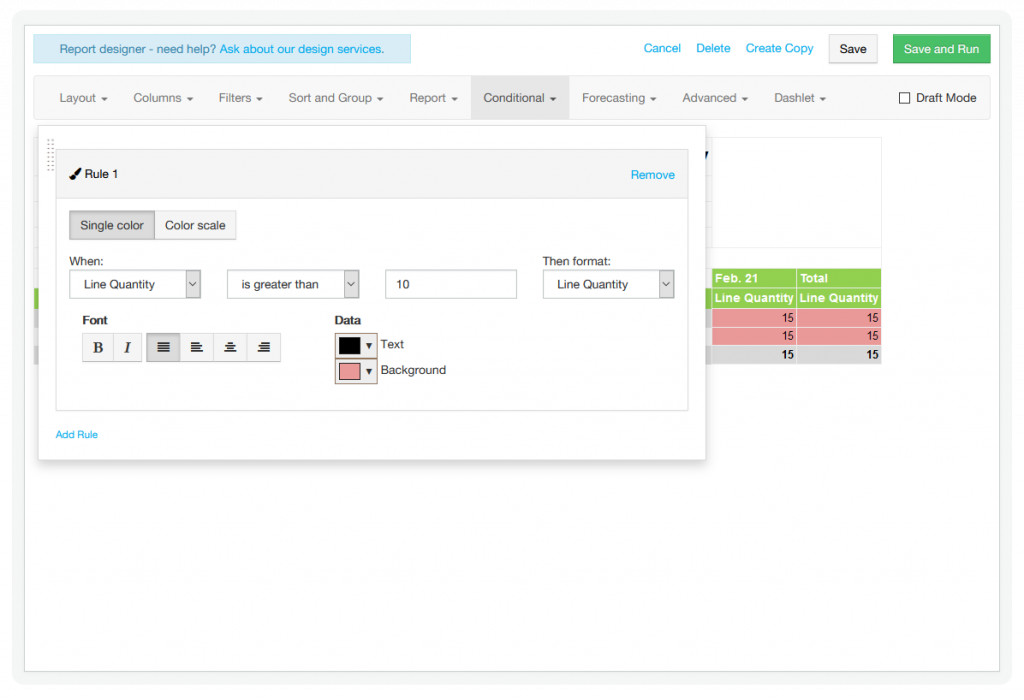
Task: Select align left icon
Action: click(197, 347)
